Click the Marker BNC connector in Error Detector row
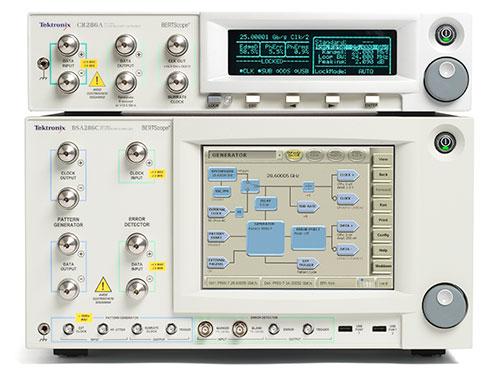The width and height of the screenshot is (500, 375). pos(206,329)
